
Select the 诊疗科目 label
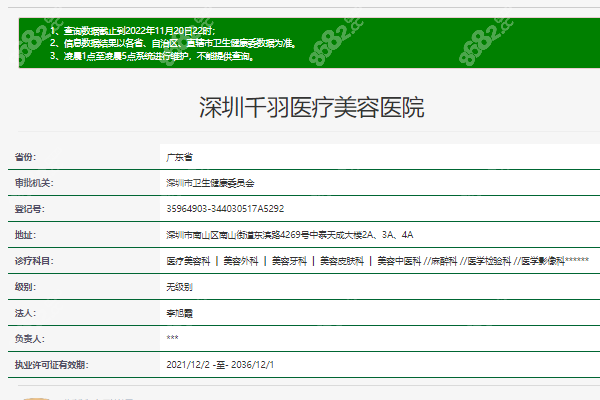34,261
